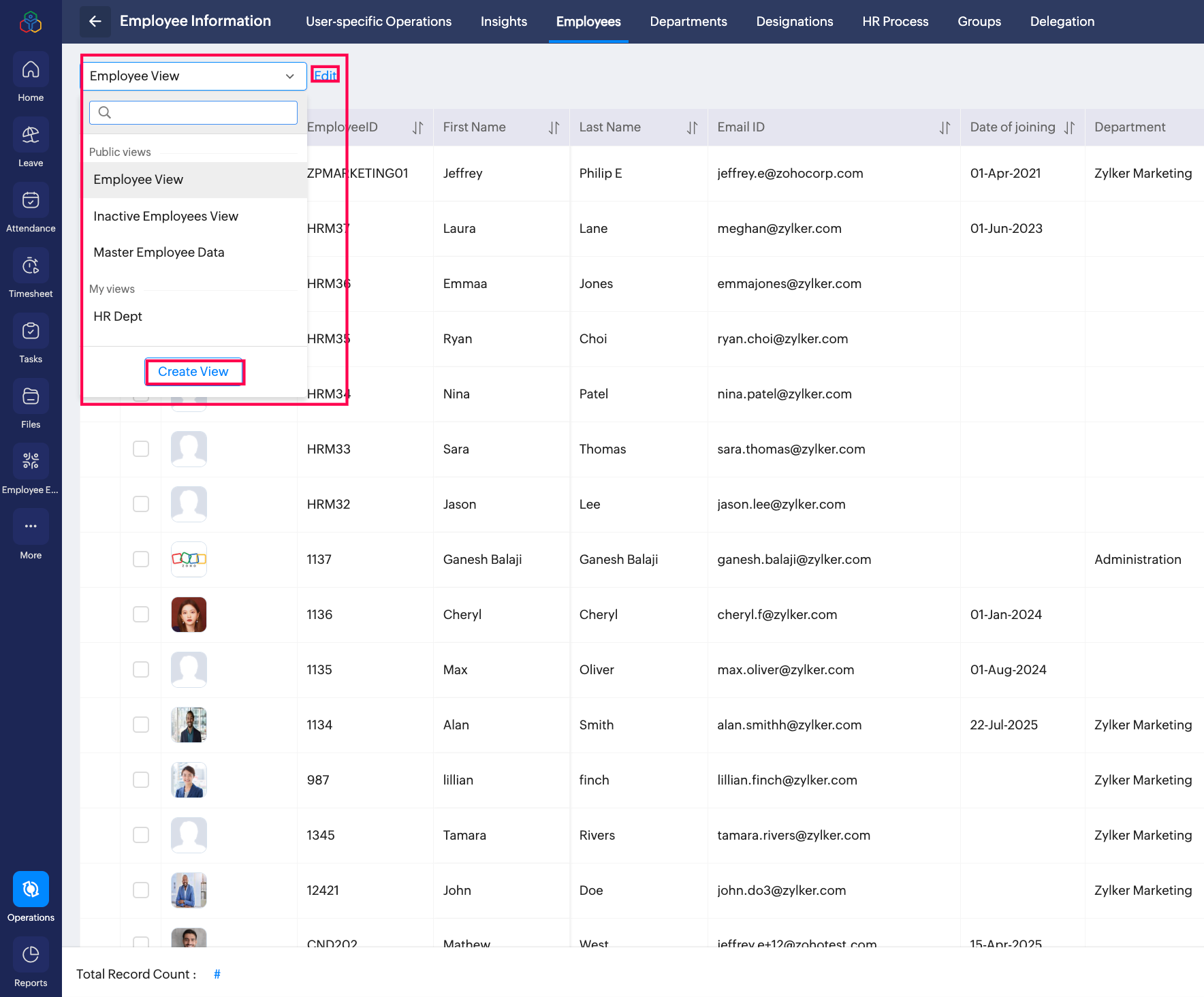Switch to the Departments tab

click(688, 22)
